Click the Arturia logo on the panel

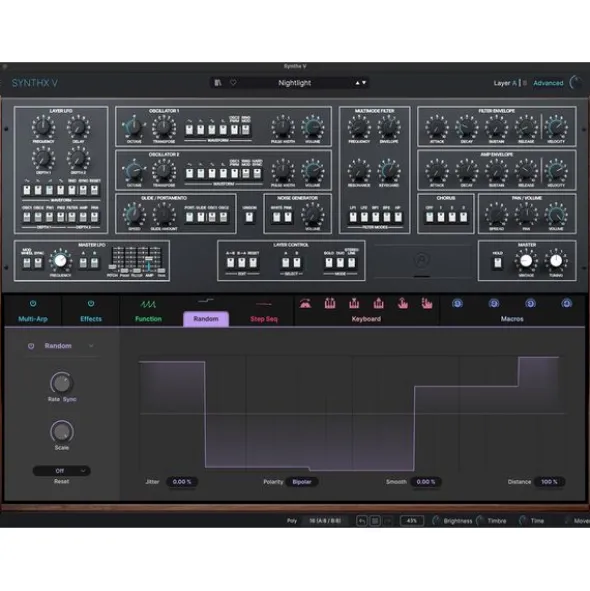(x=421, y=260)
